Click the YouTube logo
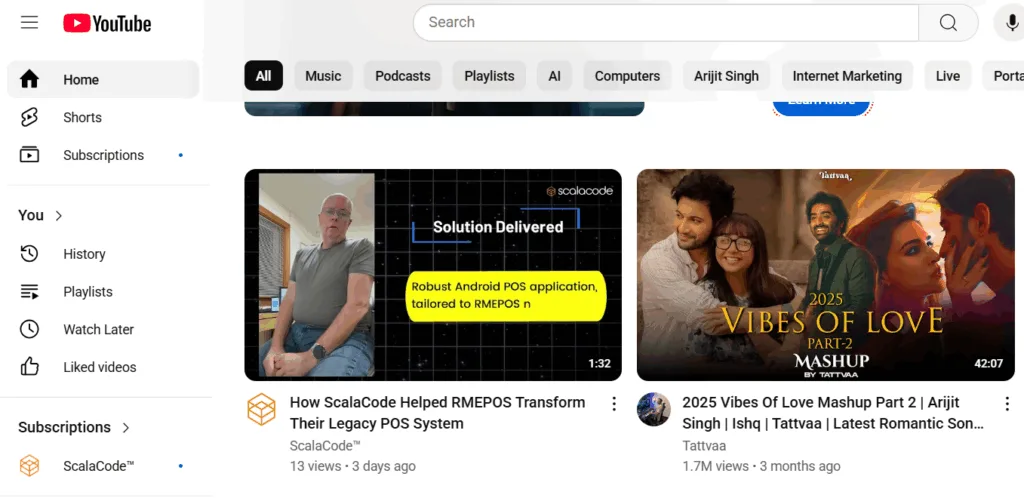The image size is (1024, 498). click(107, 23)
